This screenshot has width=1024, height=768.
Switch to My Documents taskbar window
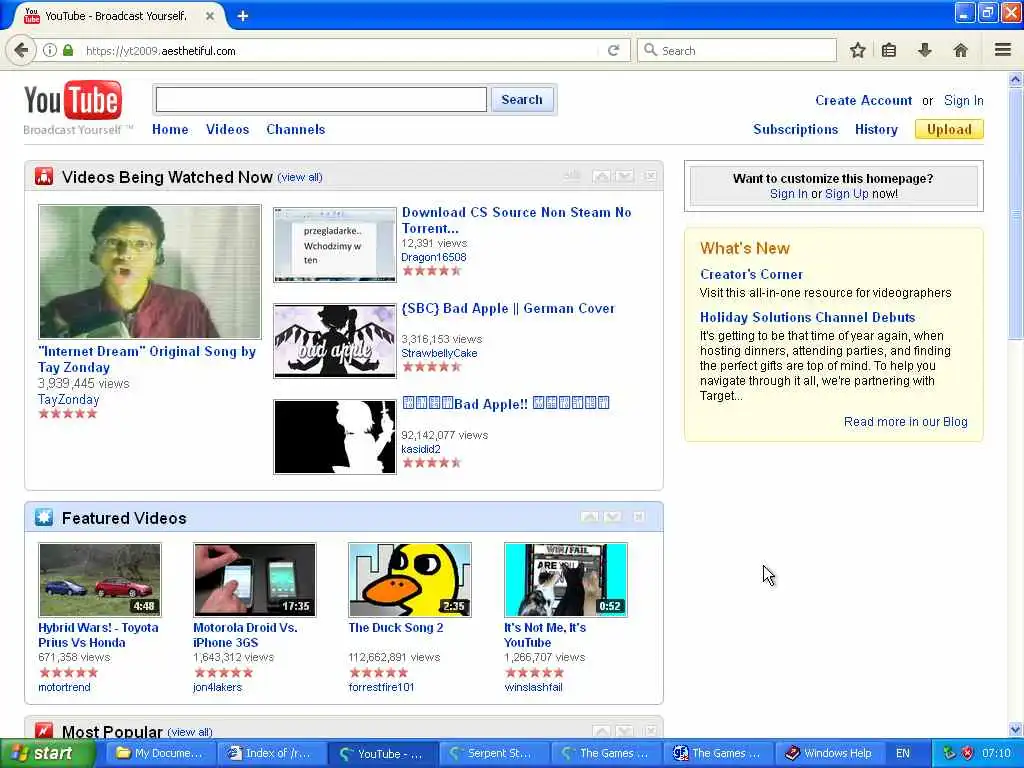click(x=160, y=753)
